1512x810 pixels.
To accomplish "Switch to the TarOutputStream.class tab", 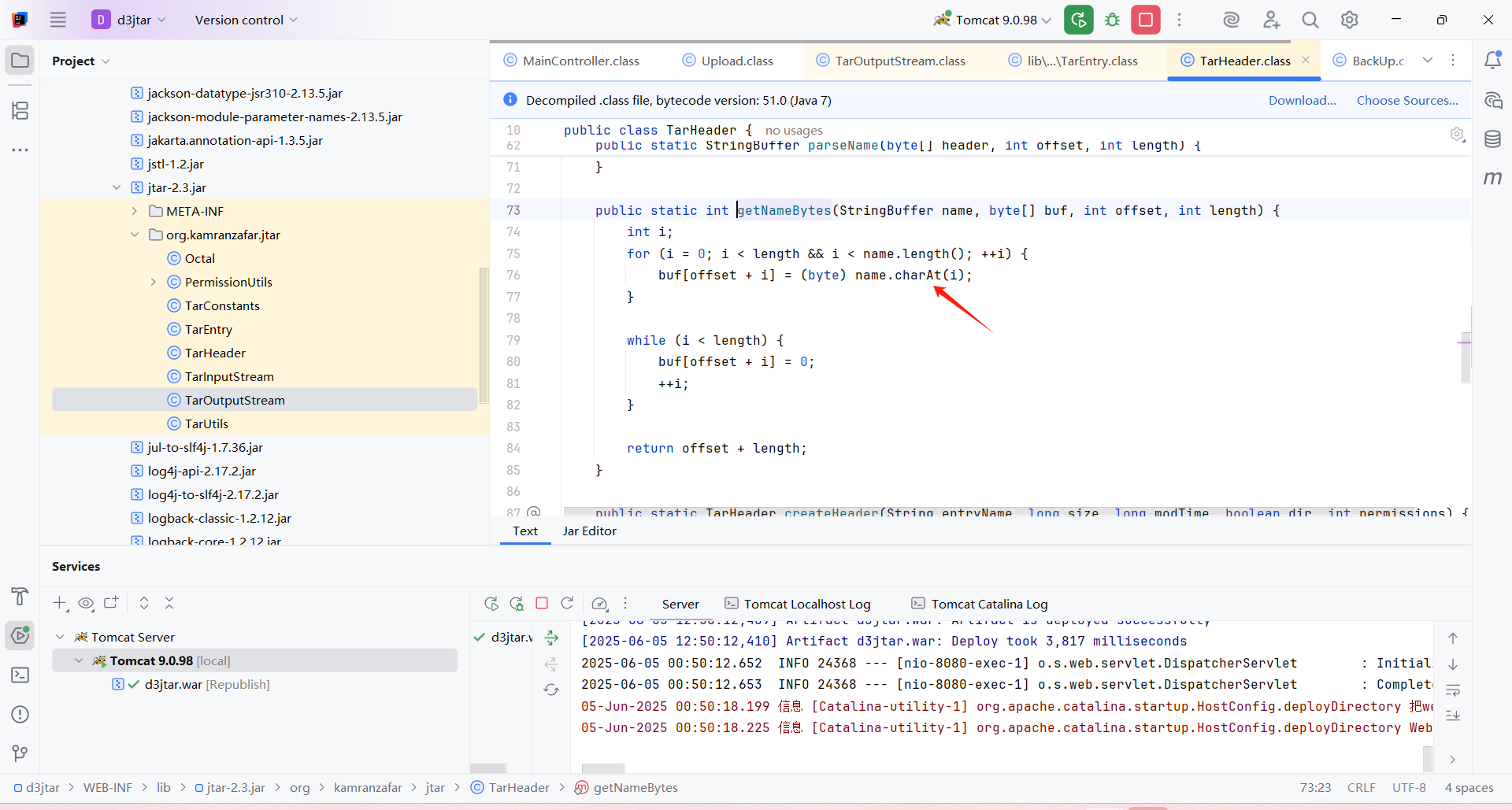I will point(899,61).
